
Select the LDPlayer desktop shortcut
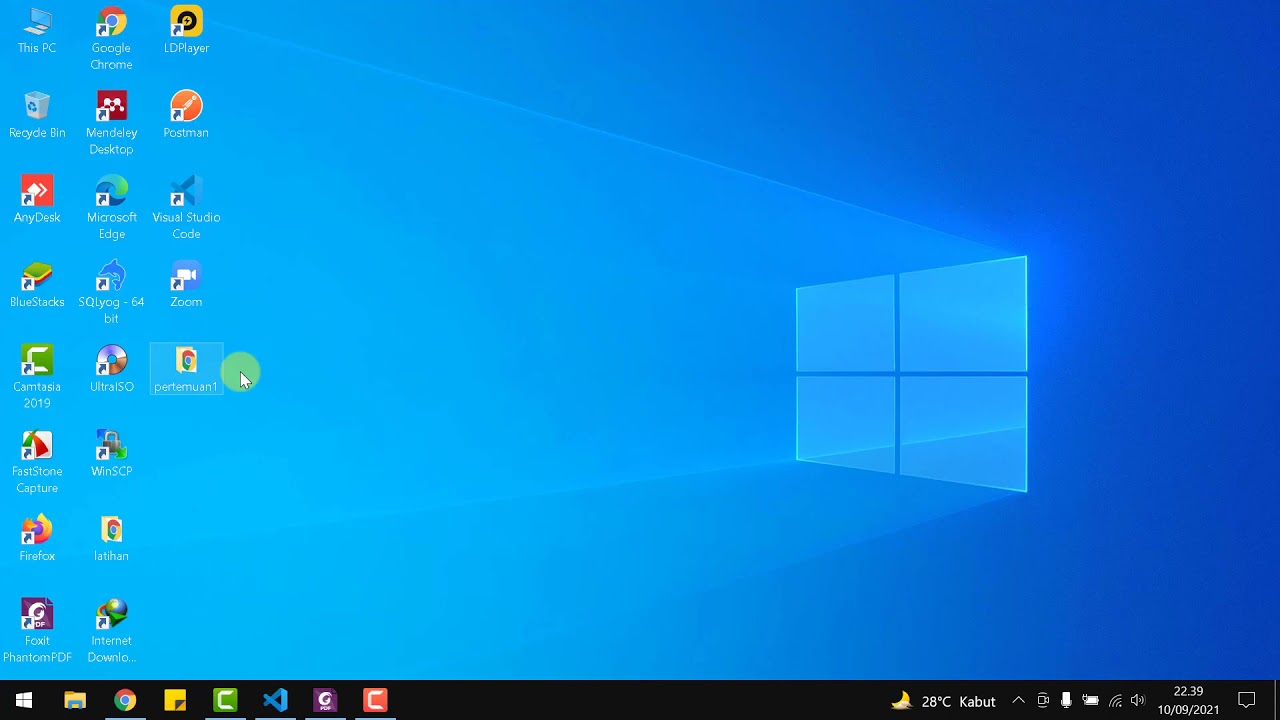pos(186,31)
